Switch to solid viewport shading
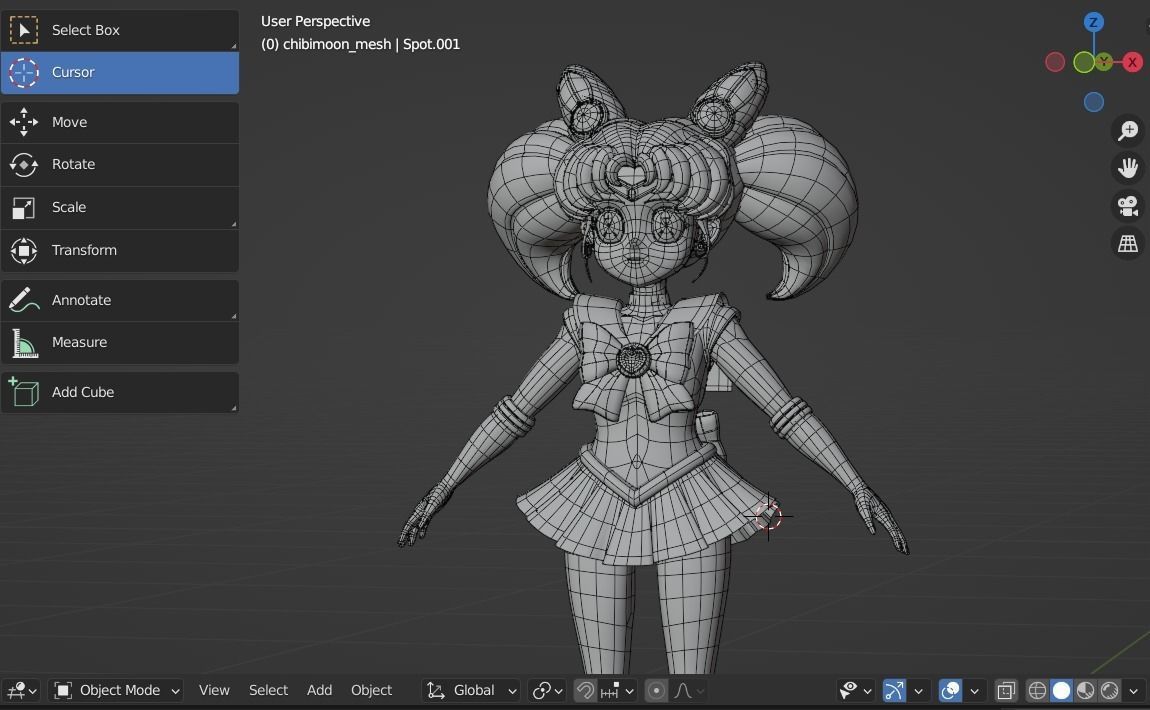Viewport: 1150px width, 710px height. [1061, 690]
